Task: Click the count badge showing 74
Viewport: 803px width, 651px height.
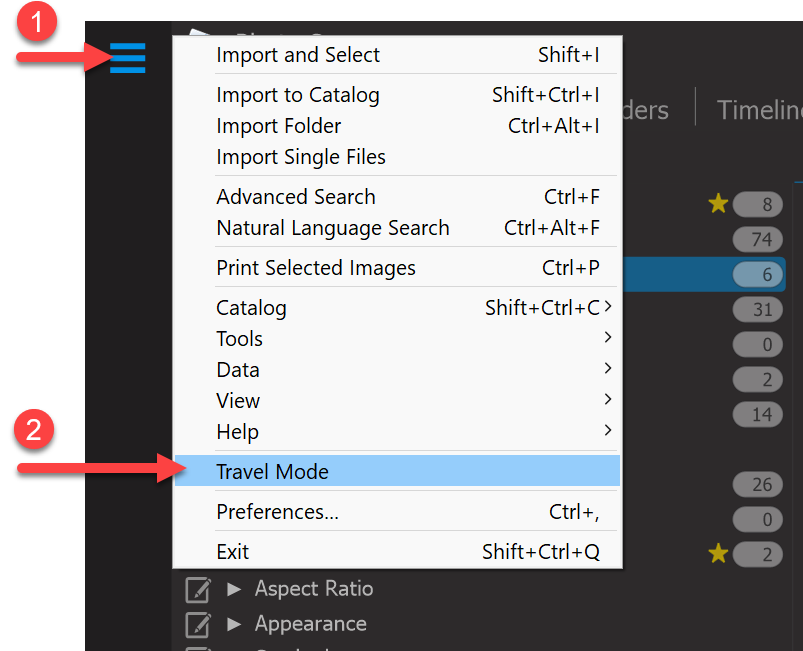Action: 757,239
